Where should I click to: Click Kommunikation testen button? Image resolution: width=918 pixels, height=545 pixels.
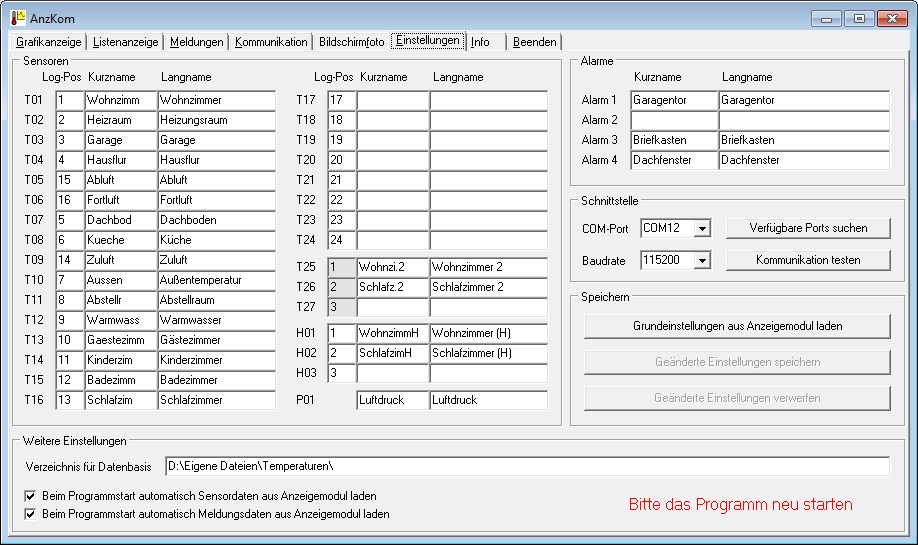point(808,260)
